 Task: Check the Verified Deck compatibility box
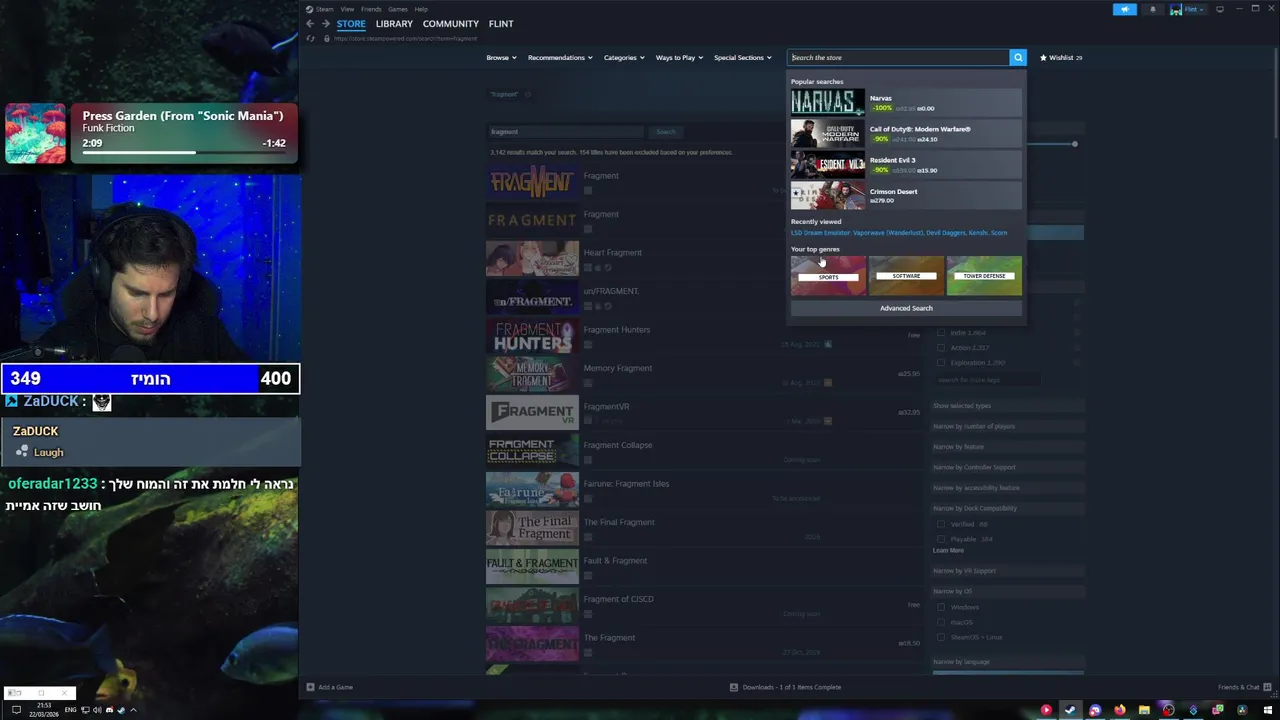click(941, 524)
